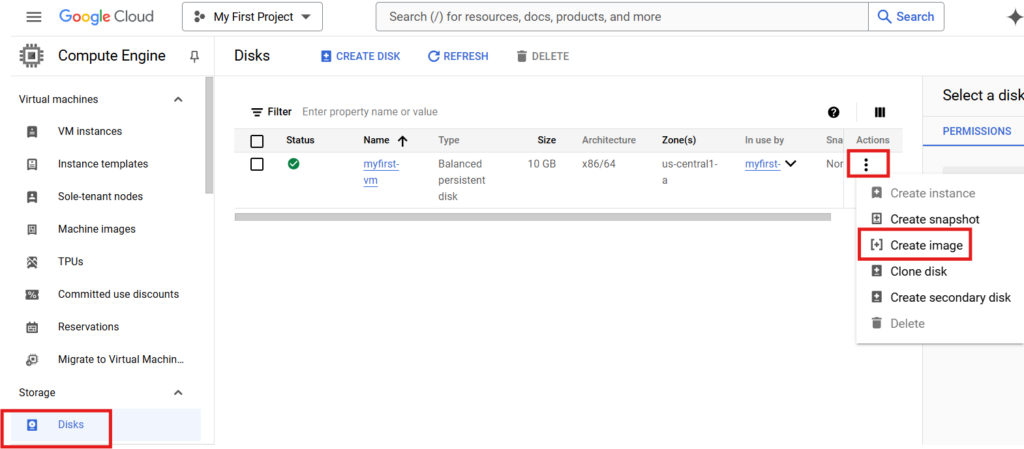This screenshot has width=1024, height=449.
Task: Click the pin icon beside Compute Engine
Action: [194, 57]
